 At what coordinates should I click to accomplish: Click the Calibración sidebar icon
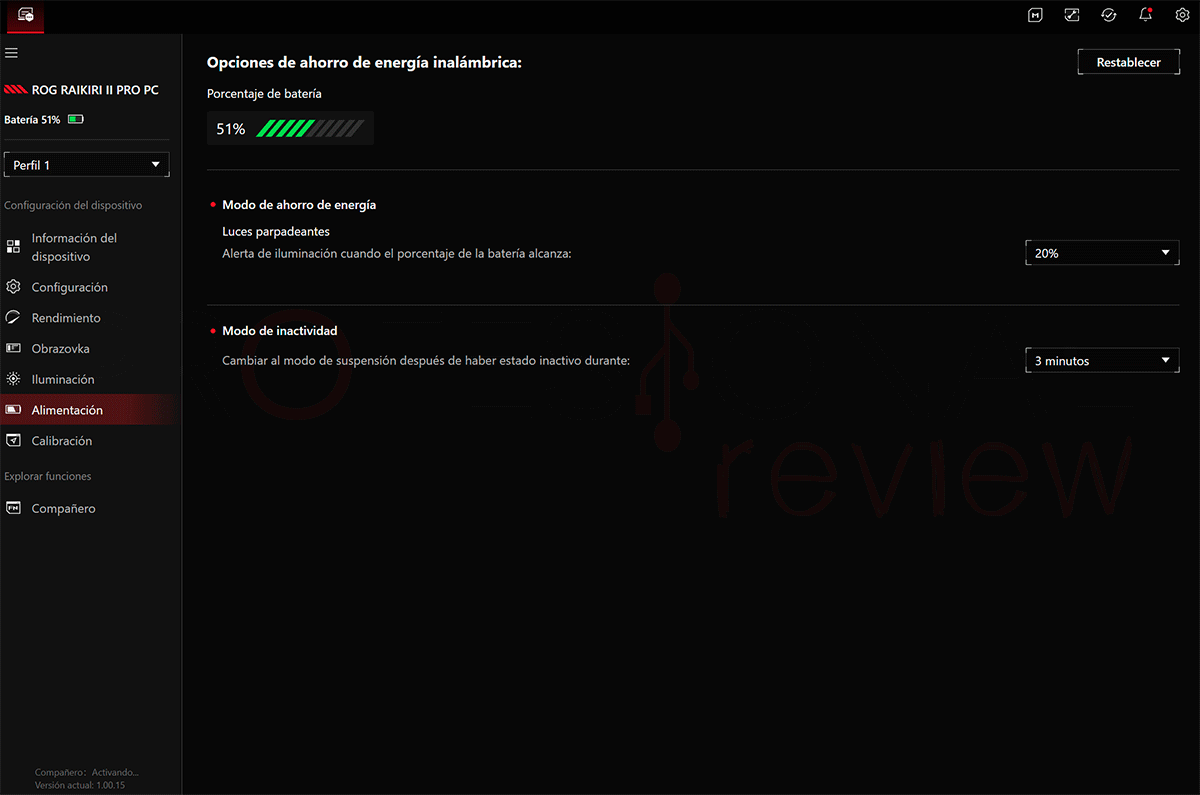pyautogui.click(x=13, y=441)
